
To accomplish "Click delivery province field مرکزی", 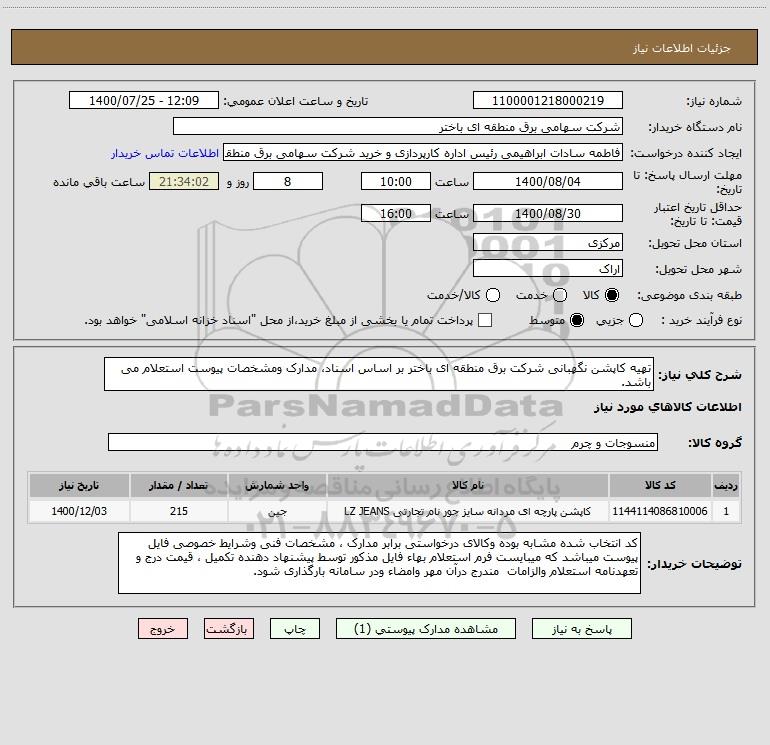I will pyautogui.click(x=548, y=243).
